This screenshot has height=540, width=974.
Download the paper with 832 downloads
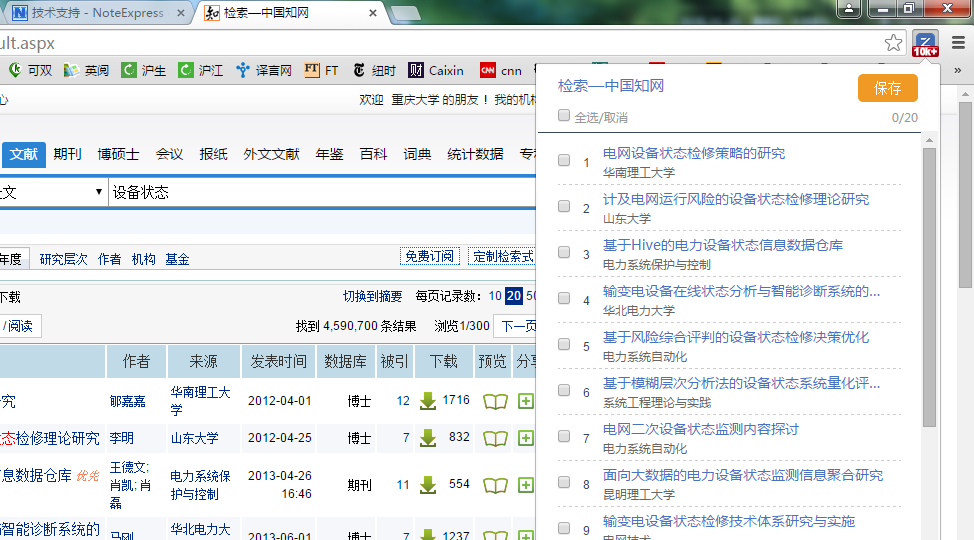click(428, 438)
